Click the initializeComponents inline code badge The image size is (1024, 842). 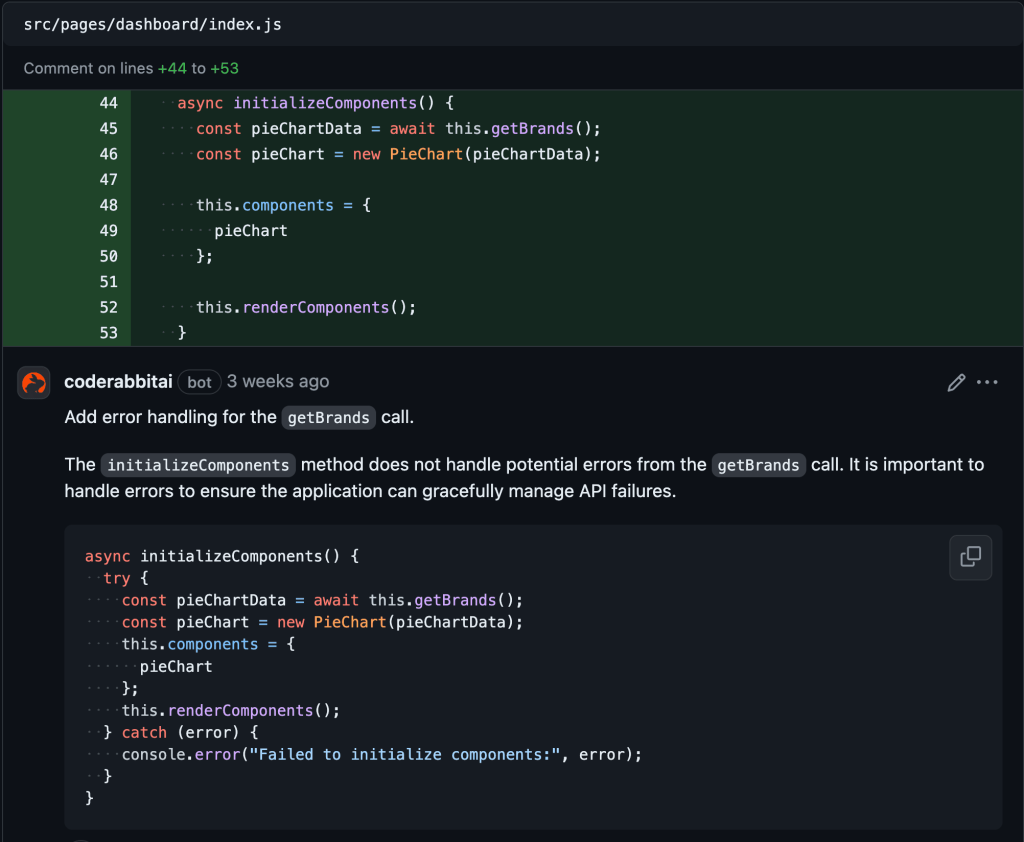(x=197, y=465)
